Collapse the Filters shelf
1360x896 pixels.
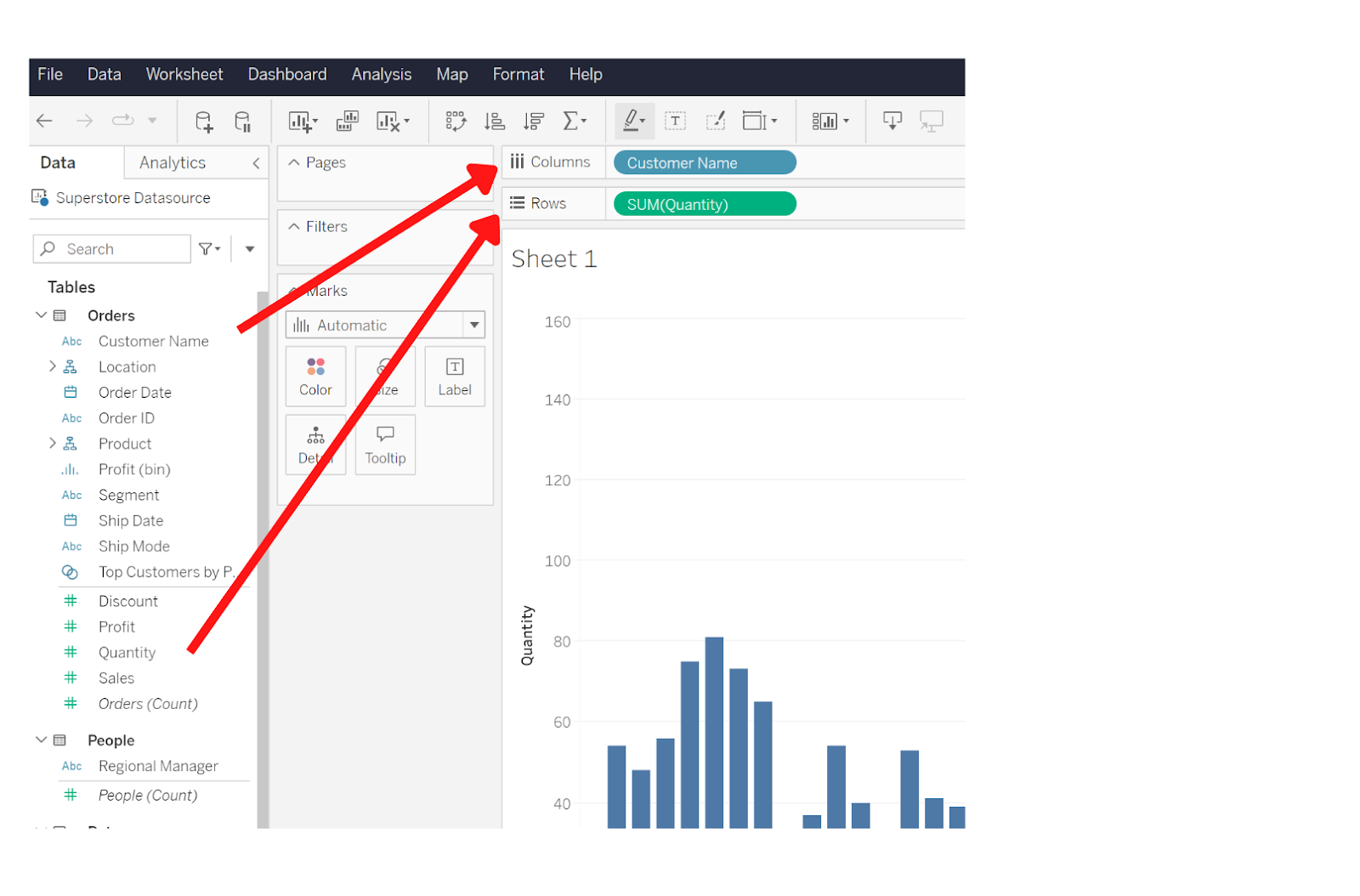294,226
